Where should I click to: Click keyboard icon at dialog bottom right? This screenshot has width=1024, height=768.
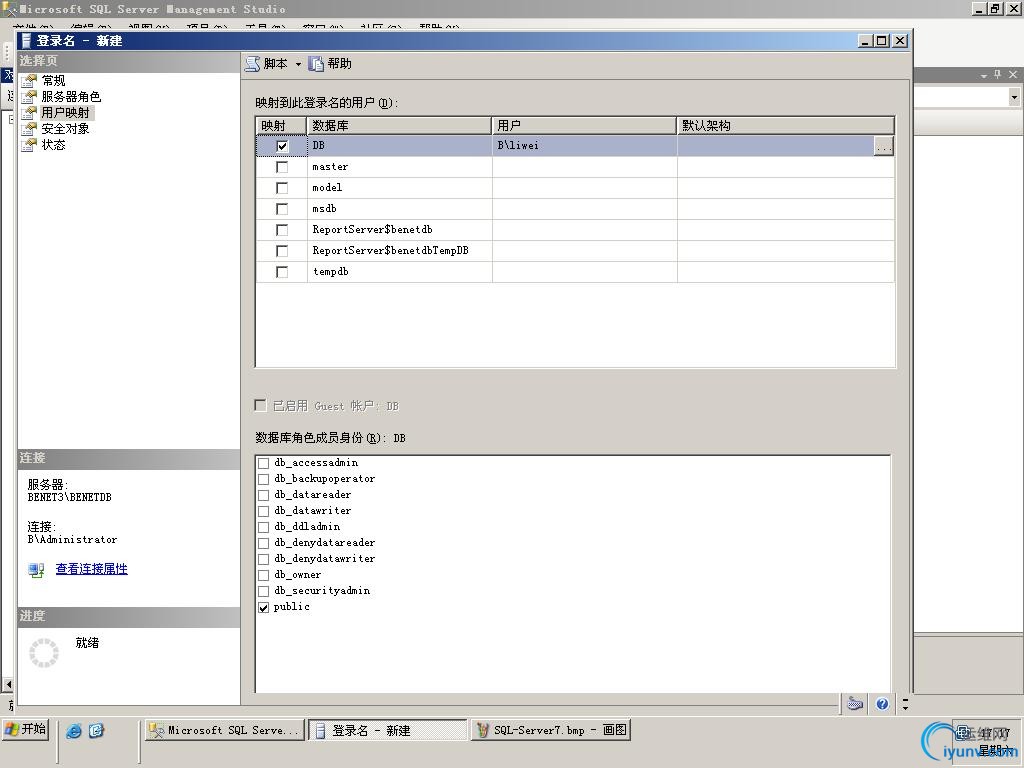[x=855, y=703]
